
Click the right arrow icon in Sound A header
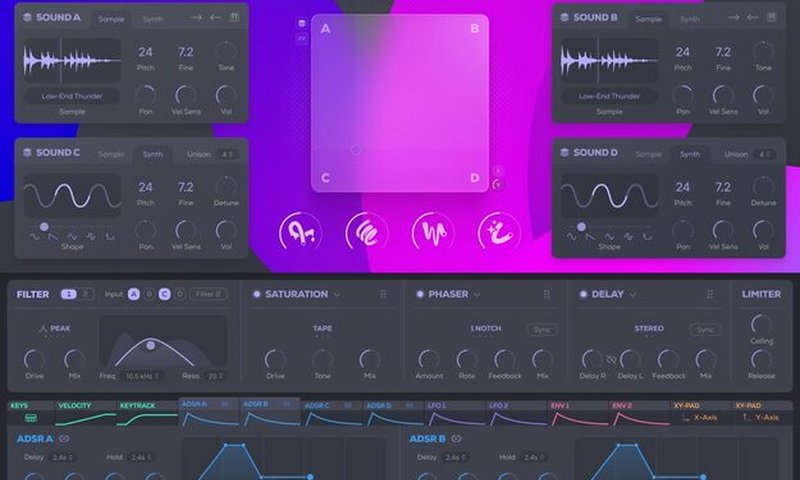197,17
